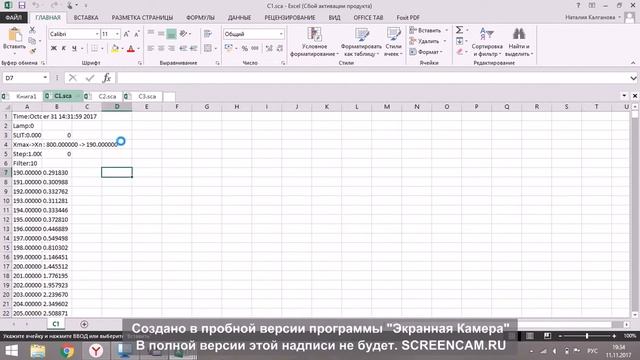
Task: Expand Условное форматирование menu
Action: (x=314, y=42)
